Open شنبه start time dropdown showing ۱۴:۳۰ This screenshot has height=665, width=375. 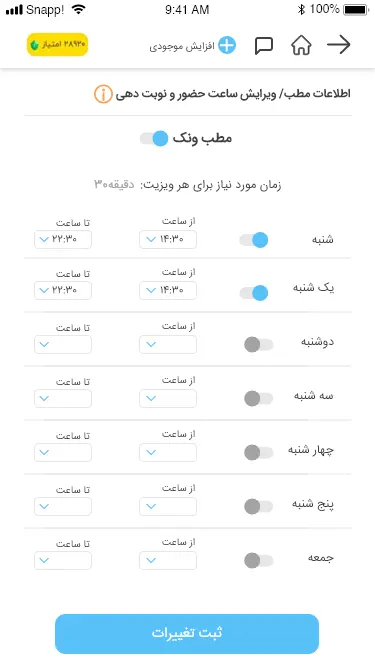pos(168,240)
